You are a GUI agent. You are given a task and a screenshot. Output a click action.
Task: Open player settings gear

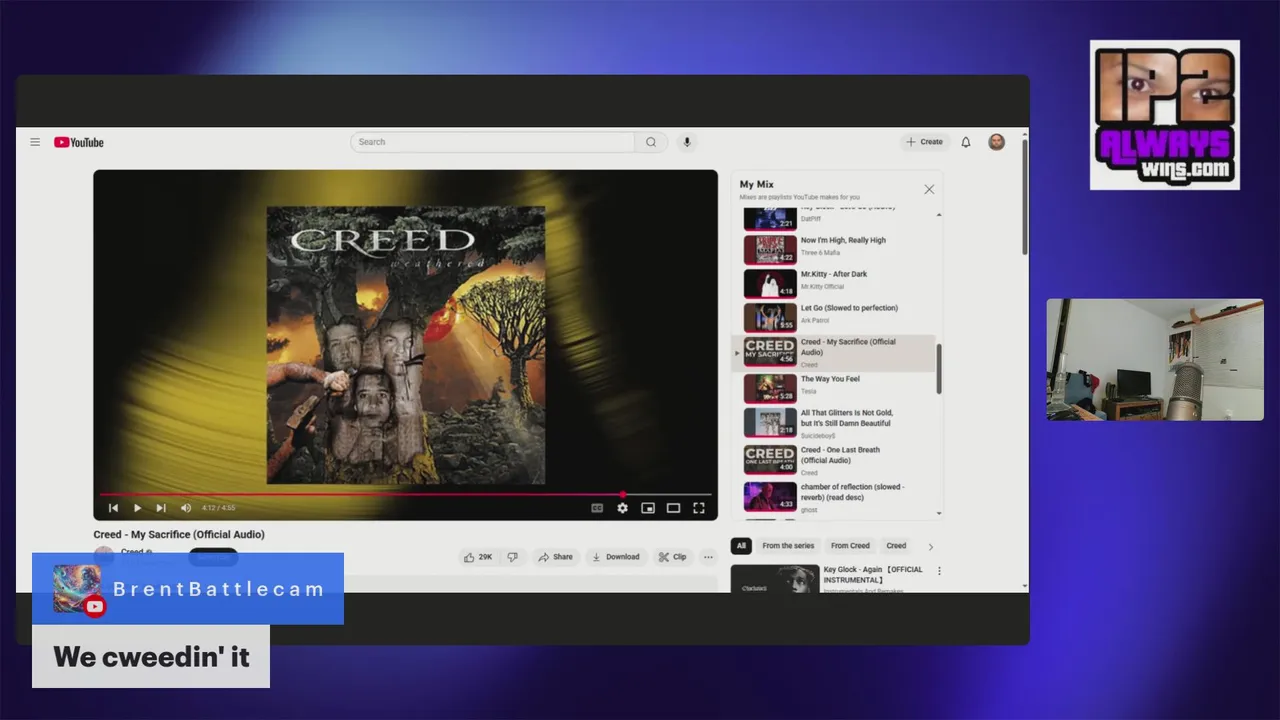pos(622,508)
